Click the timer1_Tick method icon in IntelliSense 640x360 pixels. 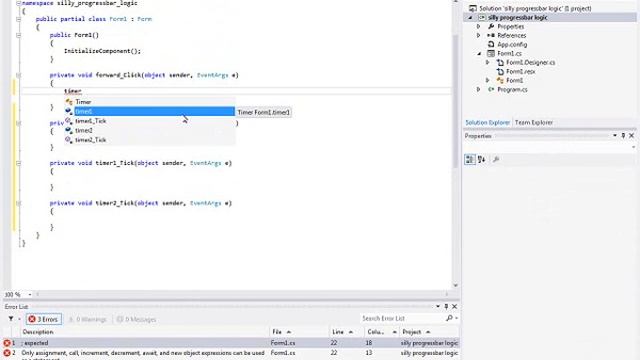69,121
